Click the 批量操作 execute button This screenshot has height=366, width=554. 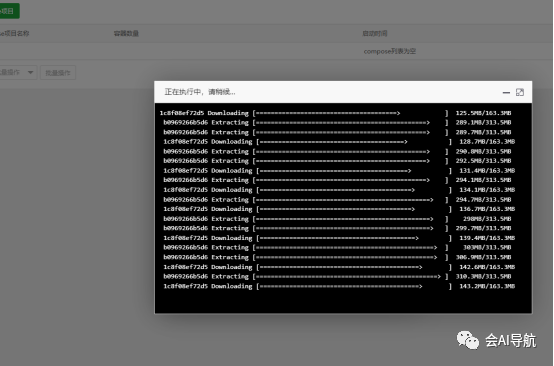click(58, 73)
